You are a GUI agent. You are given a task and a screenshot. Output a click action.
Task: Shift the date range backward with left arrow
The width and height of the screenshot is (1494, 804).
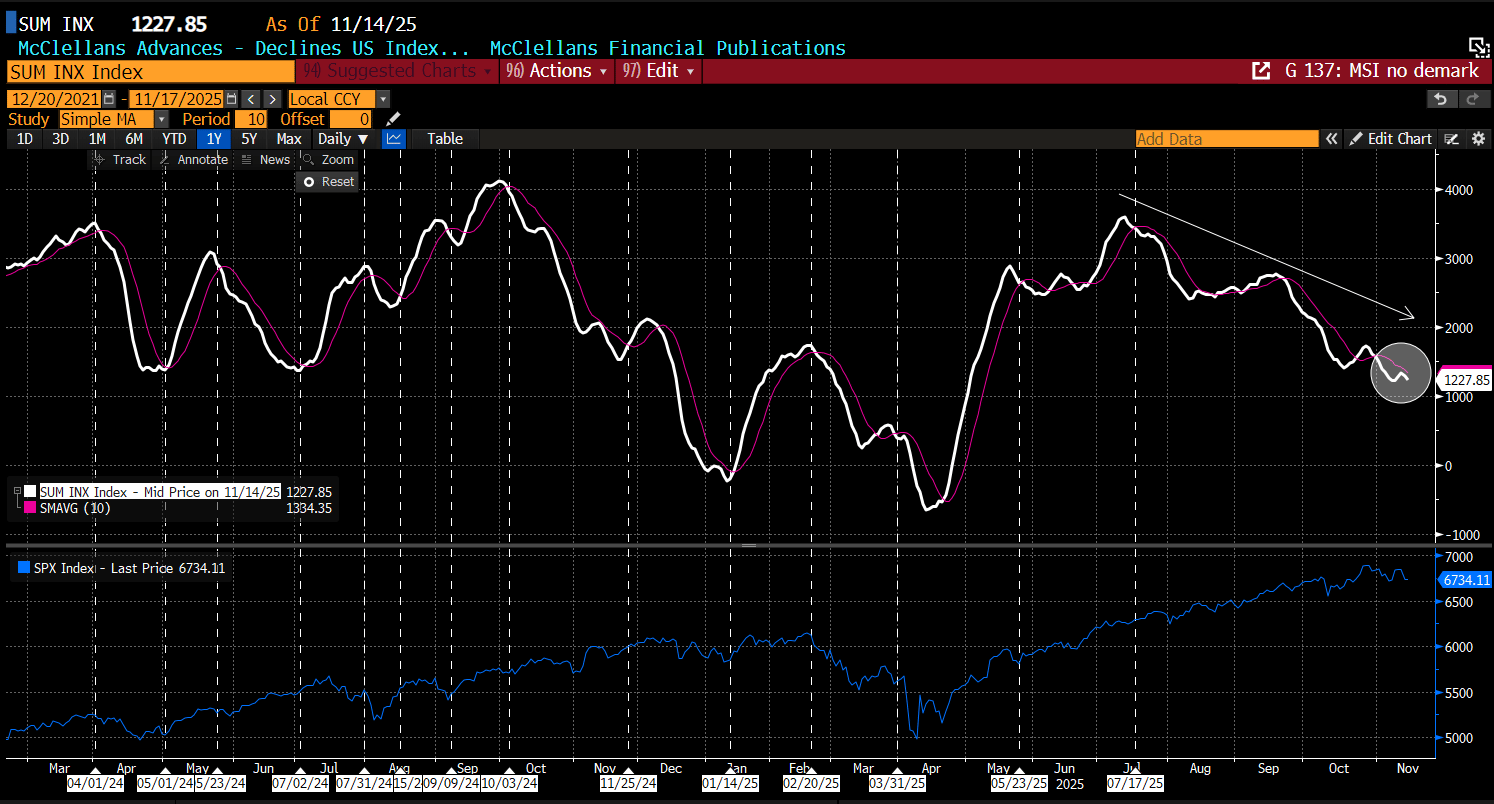pos(251,99)
